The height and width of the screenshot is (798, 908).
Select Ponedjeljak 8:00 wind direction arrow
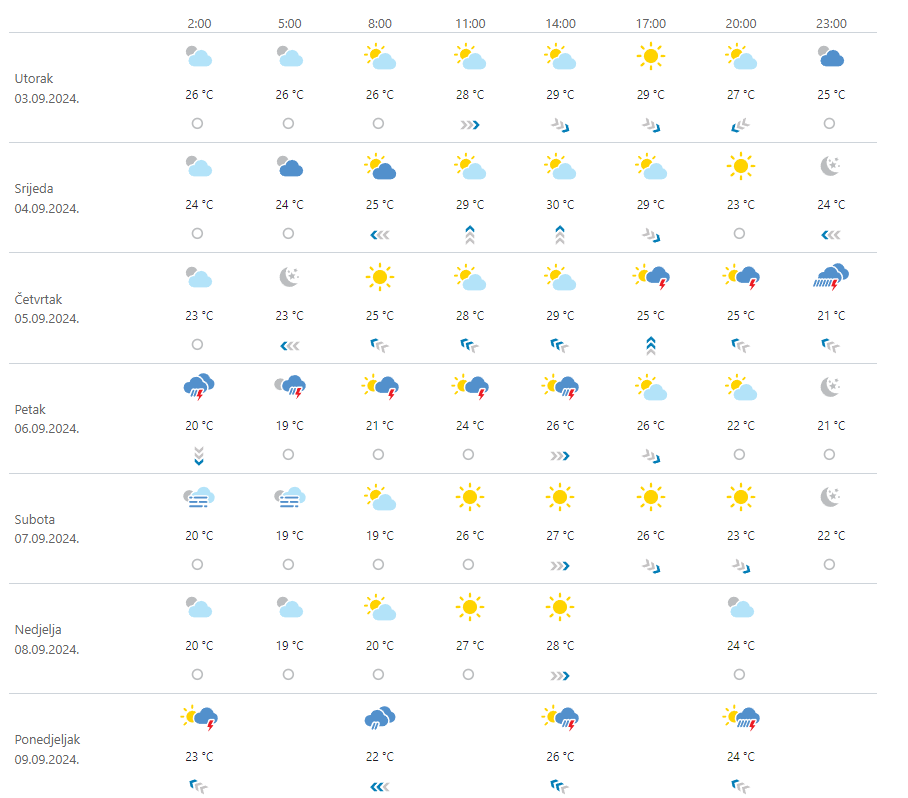coord(380,786)
